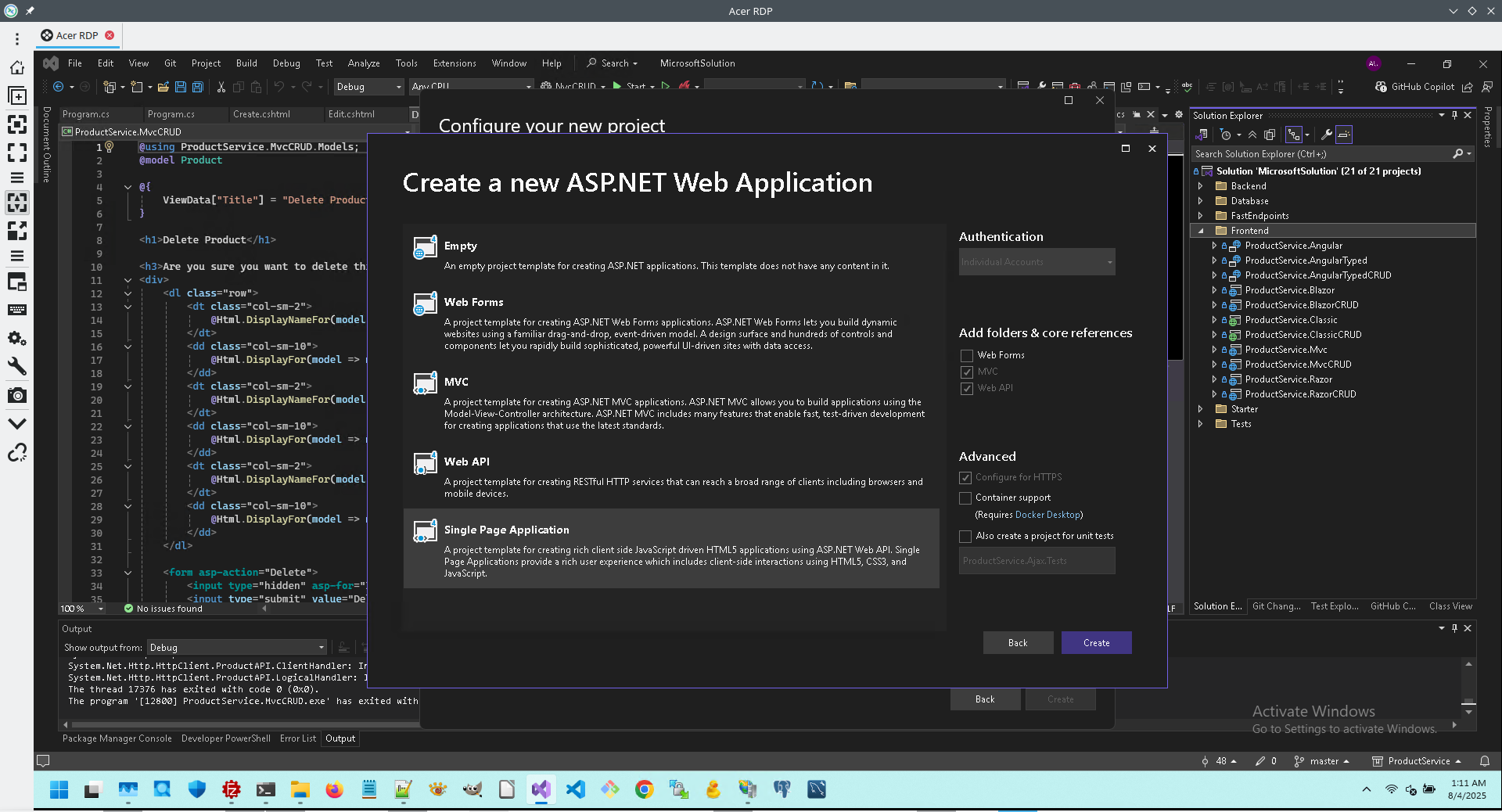The image size is (1502, 812).
Task: Check Also create a project for unit tests
Action: [965, 536]
